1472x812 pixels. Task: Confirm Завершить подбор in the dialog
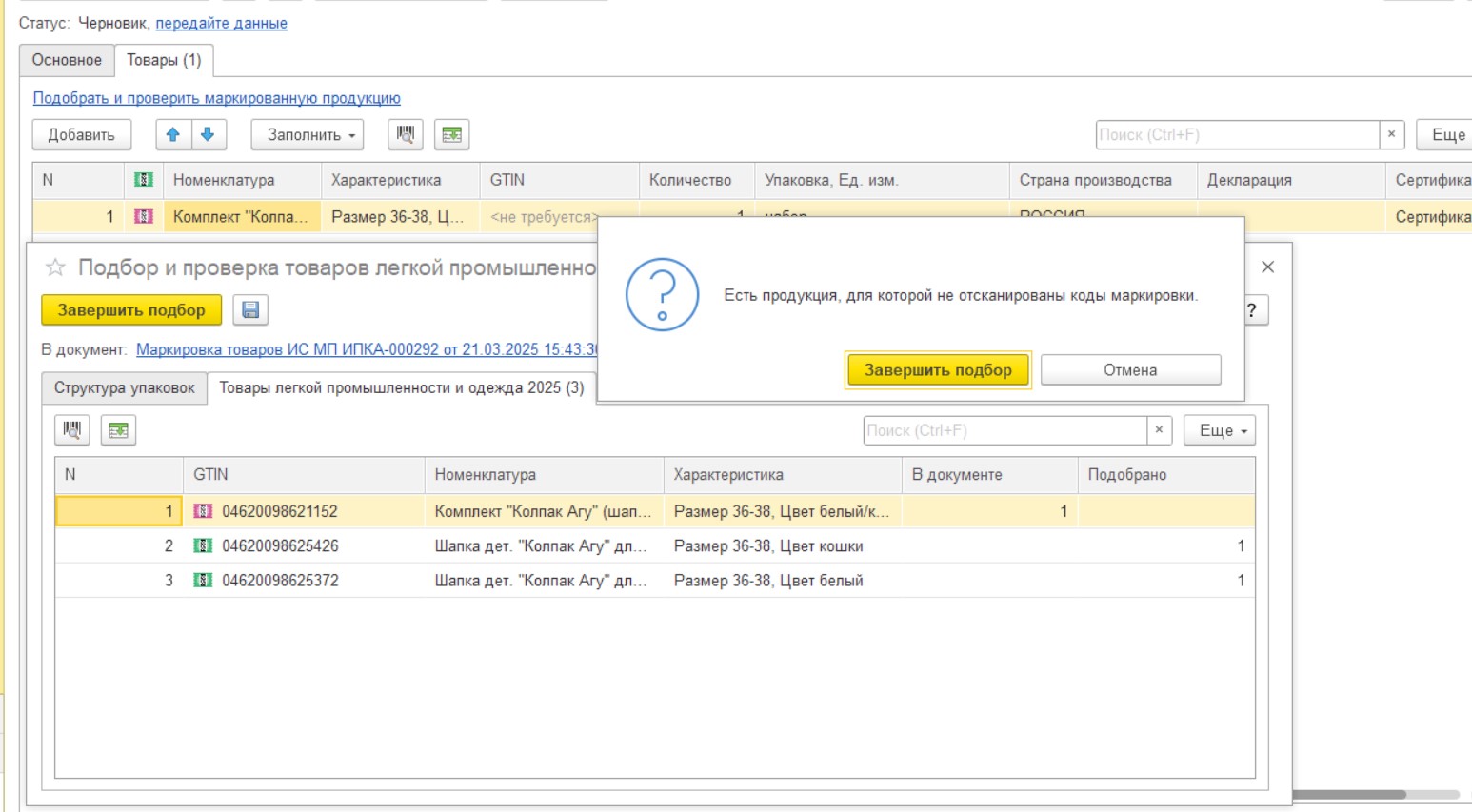tap(937, 370)
